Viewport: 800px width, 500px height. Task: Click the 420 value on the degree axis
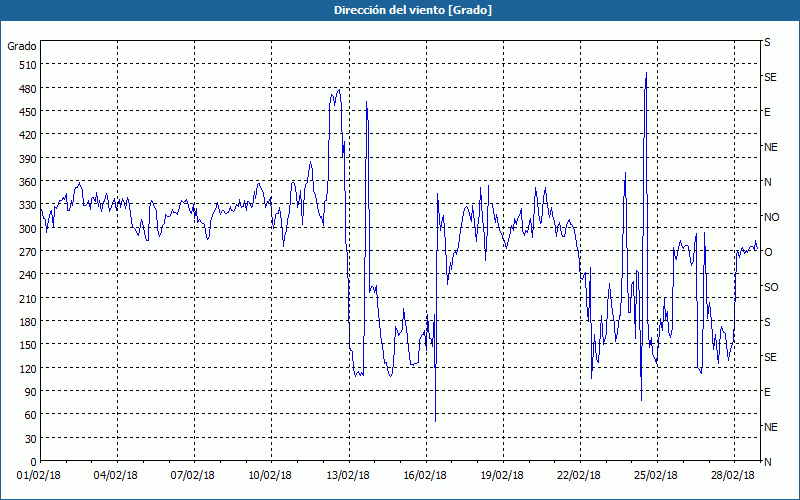[x=28, y=135]
